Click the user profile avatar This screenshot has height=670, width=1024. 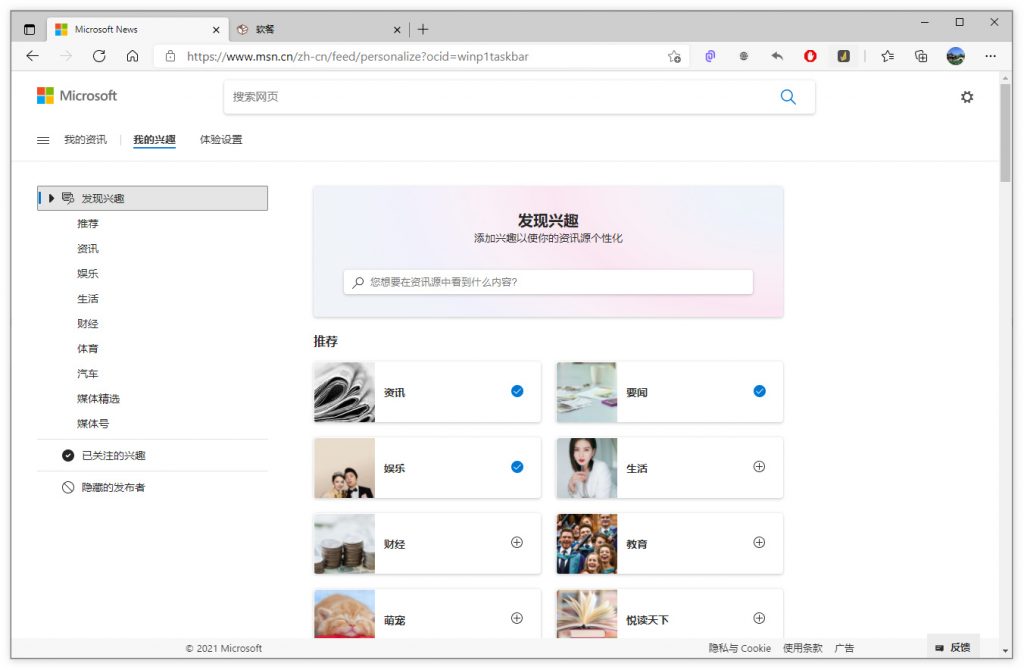click(x=955, y=57)
